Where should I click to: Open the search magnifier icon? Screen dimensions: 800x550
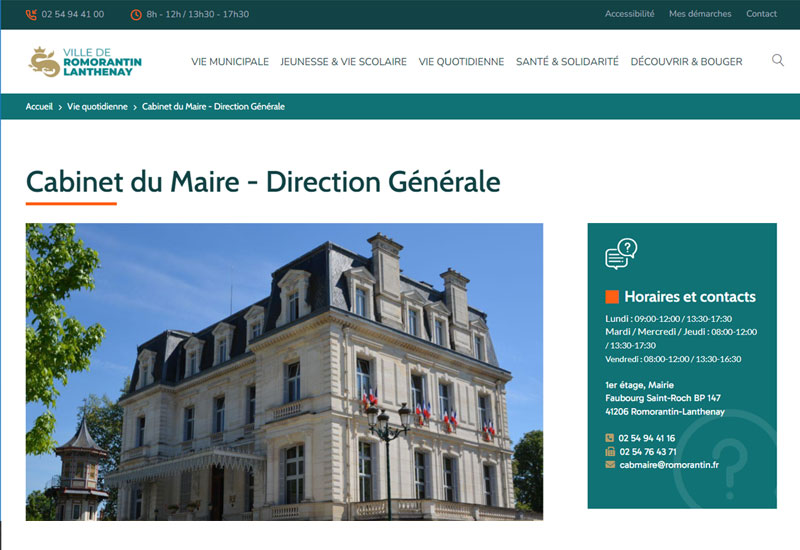tap(778, 60)
